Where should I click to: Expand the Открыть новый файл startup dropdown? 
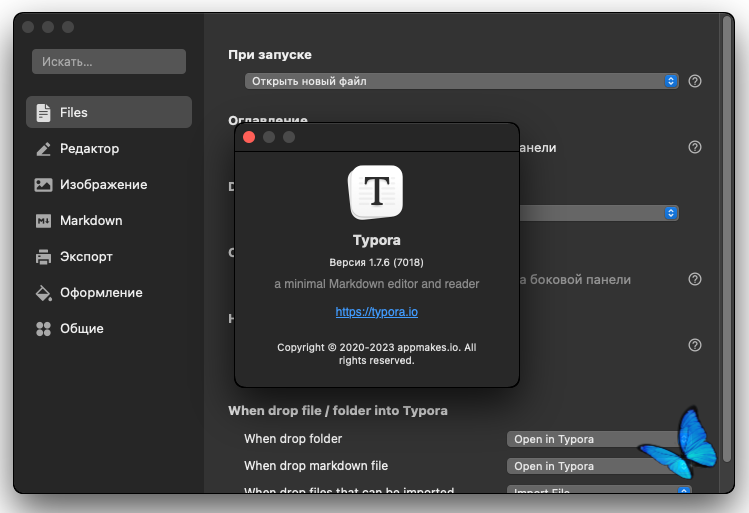pos(461,81)
